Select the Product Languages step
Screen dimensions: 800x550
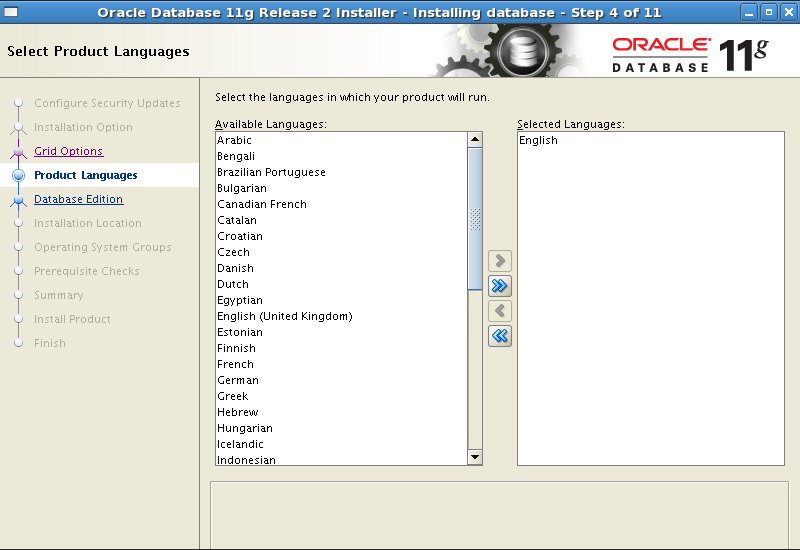[x=86, y=175]
